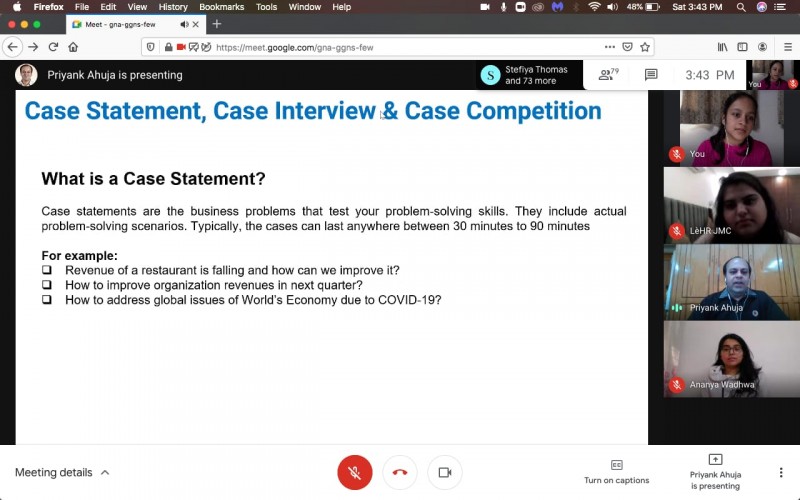The width and height of the screenshot is (800, 500).
Task: Reload the Meet page
Action: pyautogui.click(x=53, y=47)
